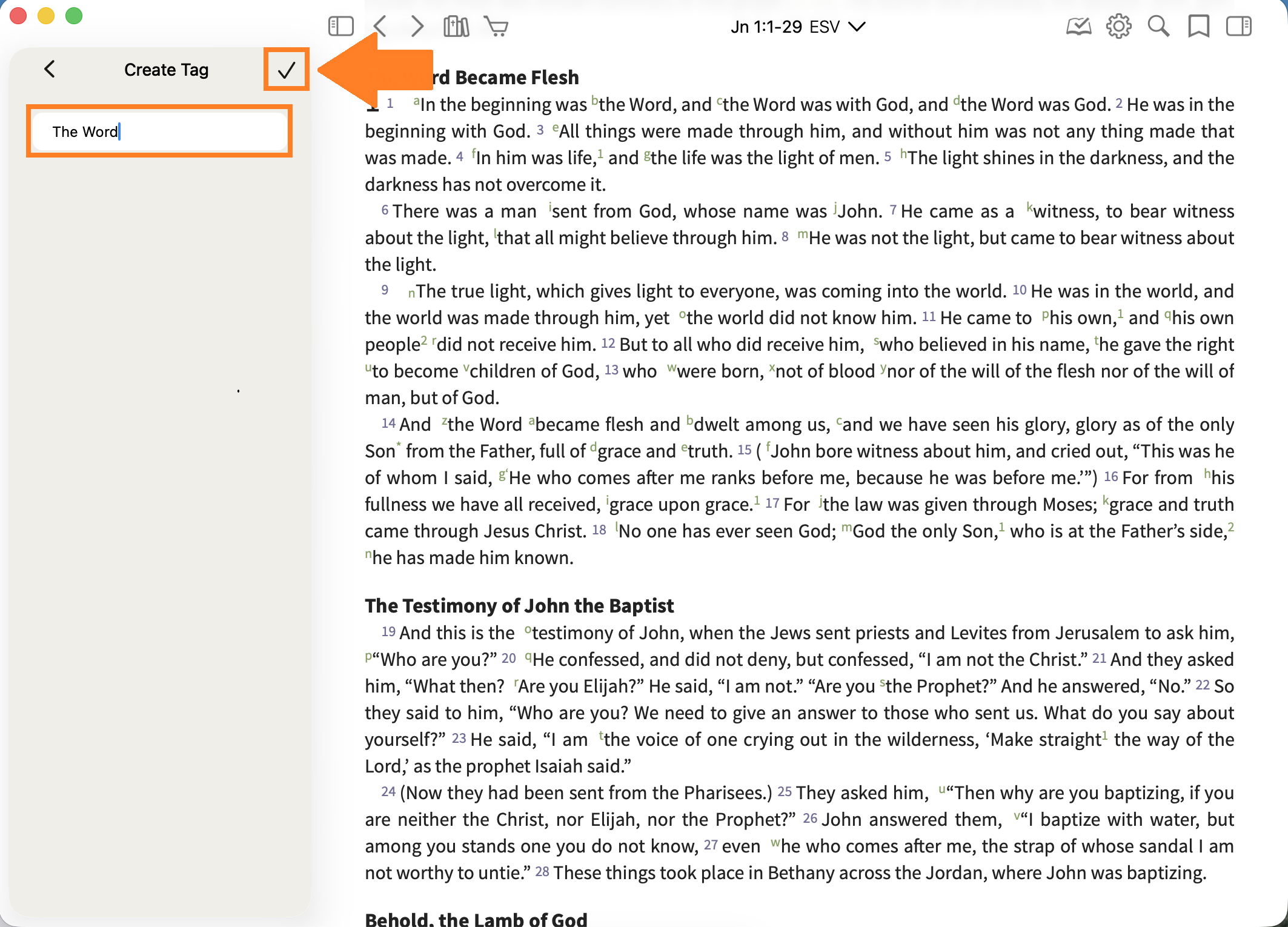The height and width of the screenshot is (927, 1288).
Task: Click verse number 22 before So they said
Action: tap(1203, 685)
